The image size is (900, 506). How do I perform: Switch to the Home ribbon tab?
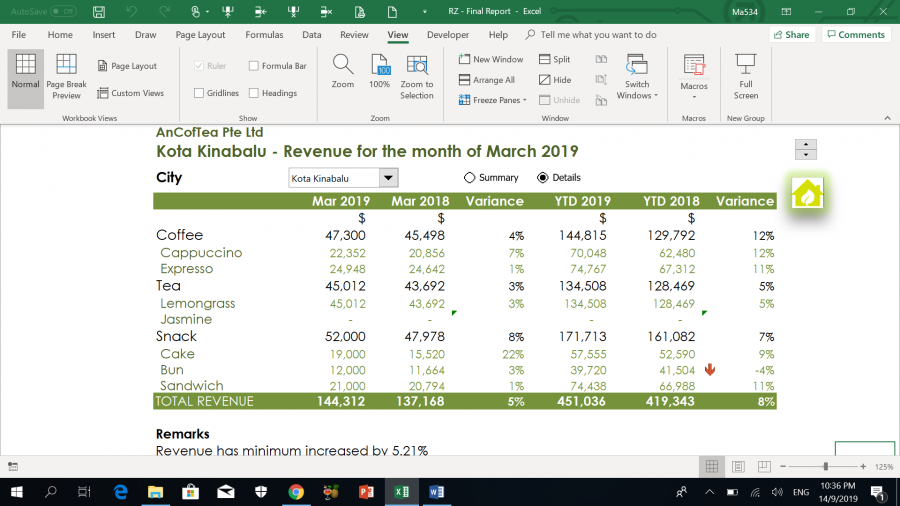click(60, 35)
